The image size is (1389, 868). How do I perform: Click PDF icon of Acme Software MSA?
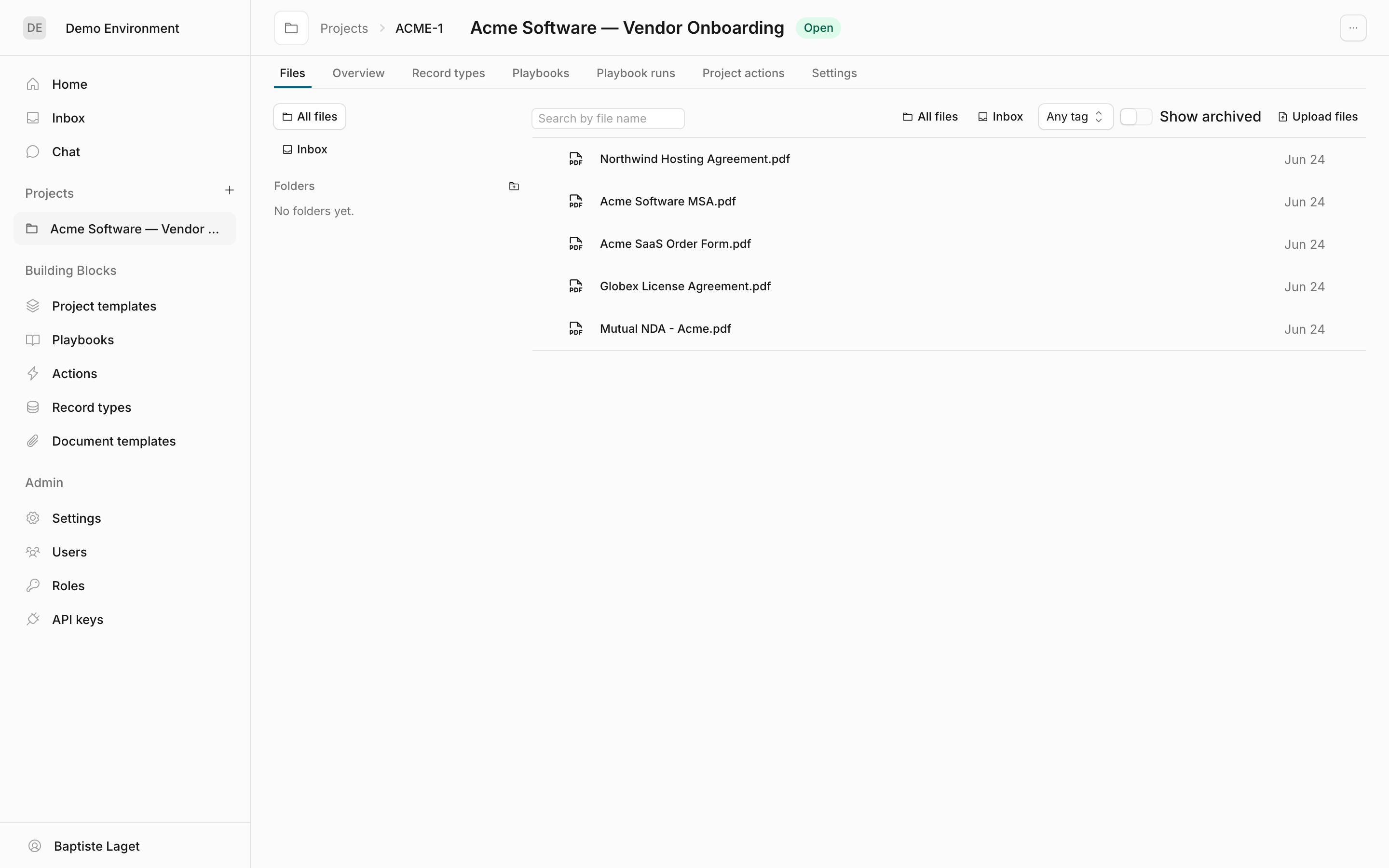click(x=576, y=202)
